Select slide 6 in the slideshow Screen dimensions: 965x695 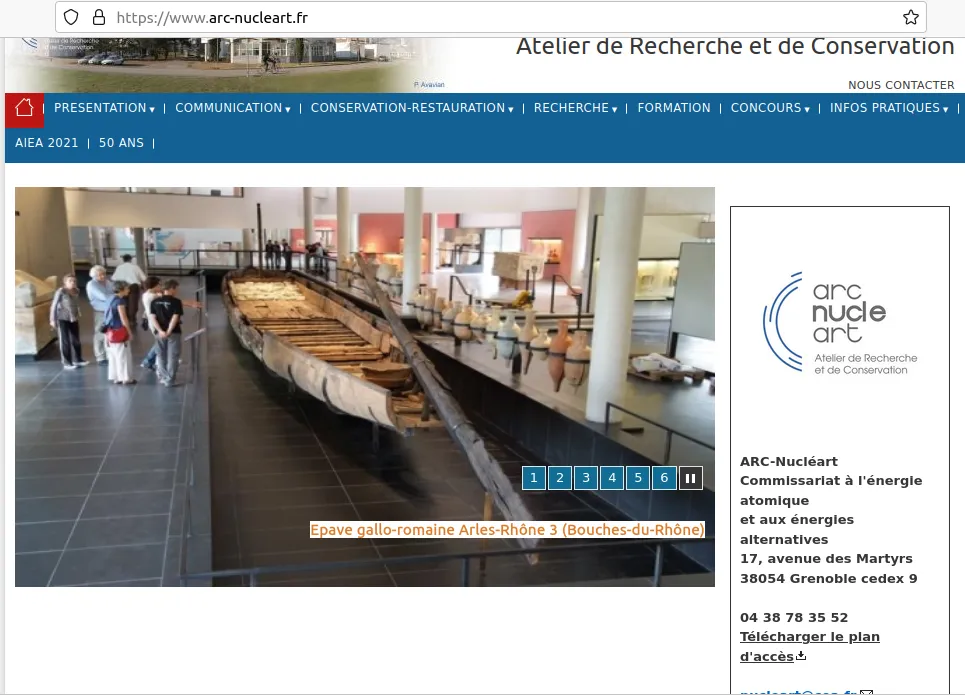pos(664,478)
